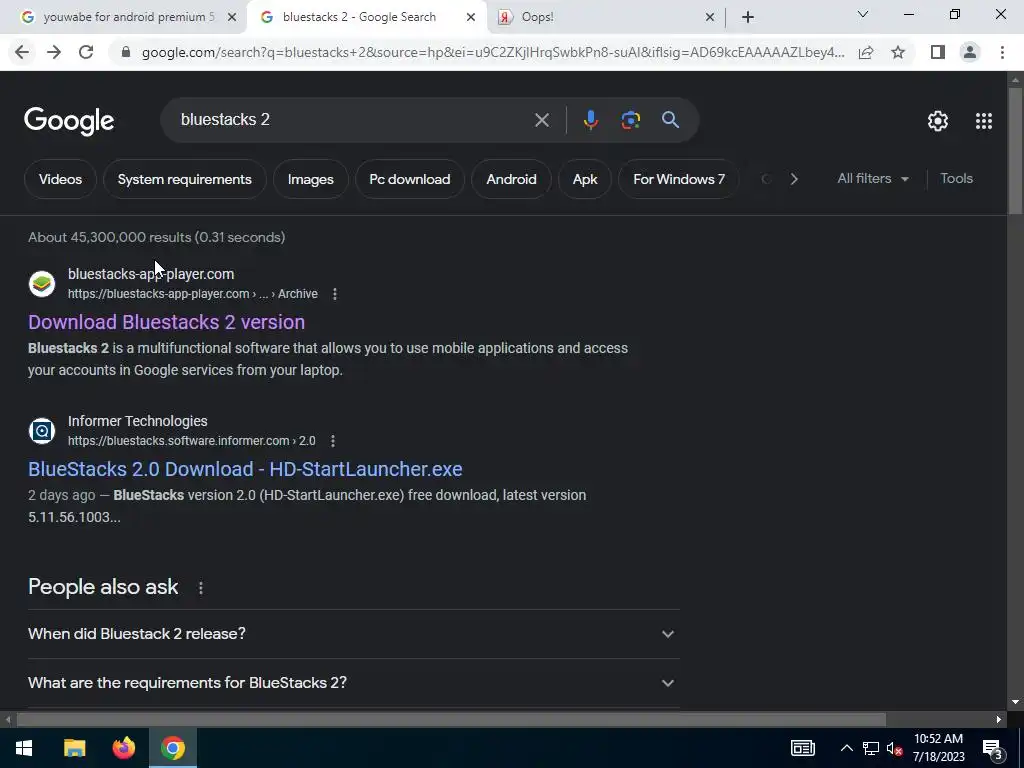Open the tab search dropdown arrow
The height and width of the screenshot is (768, 1024).
coord(863,14)
